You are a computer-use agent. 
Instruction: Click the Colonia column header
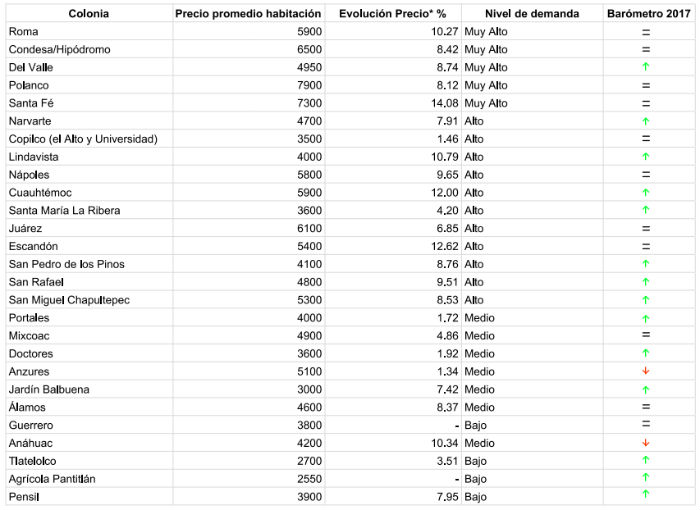[88, 13]
